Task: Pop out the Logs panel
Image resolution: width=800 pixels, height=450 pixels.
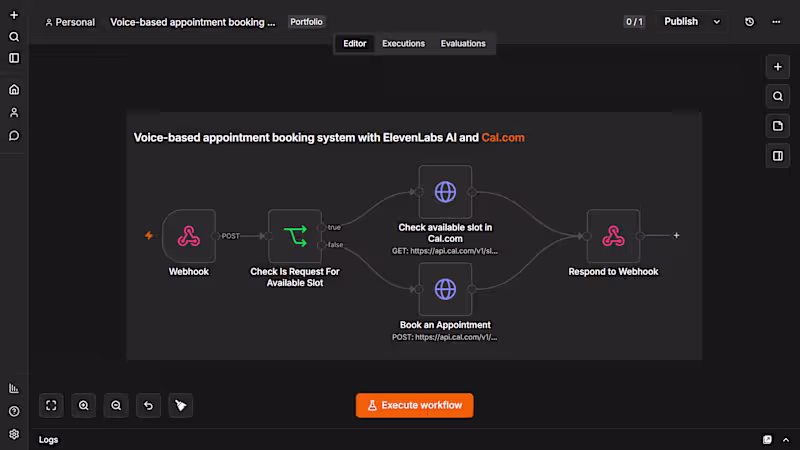Action: pyautogui.click(x=767, y=439)
